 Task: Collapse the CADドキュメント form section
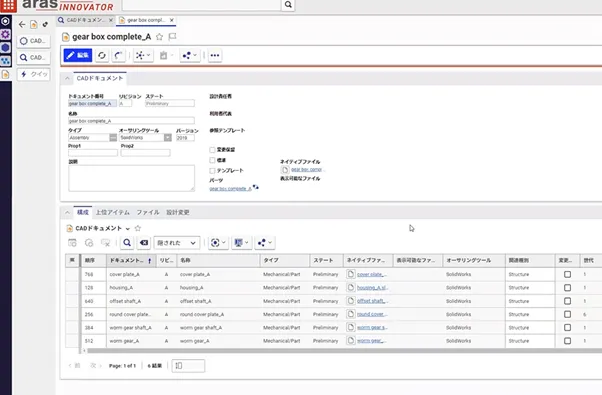coord(67,78)
